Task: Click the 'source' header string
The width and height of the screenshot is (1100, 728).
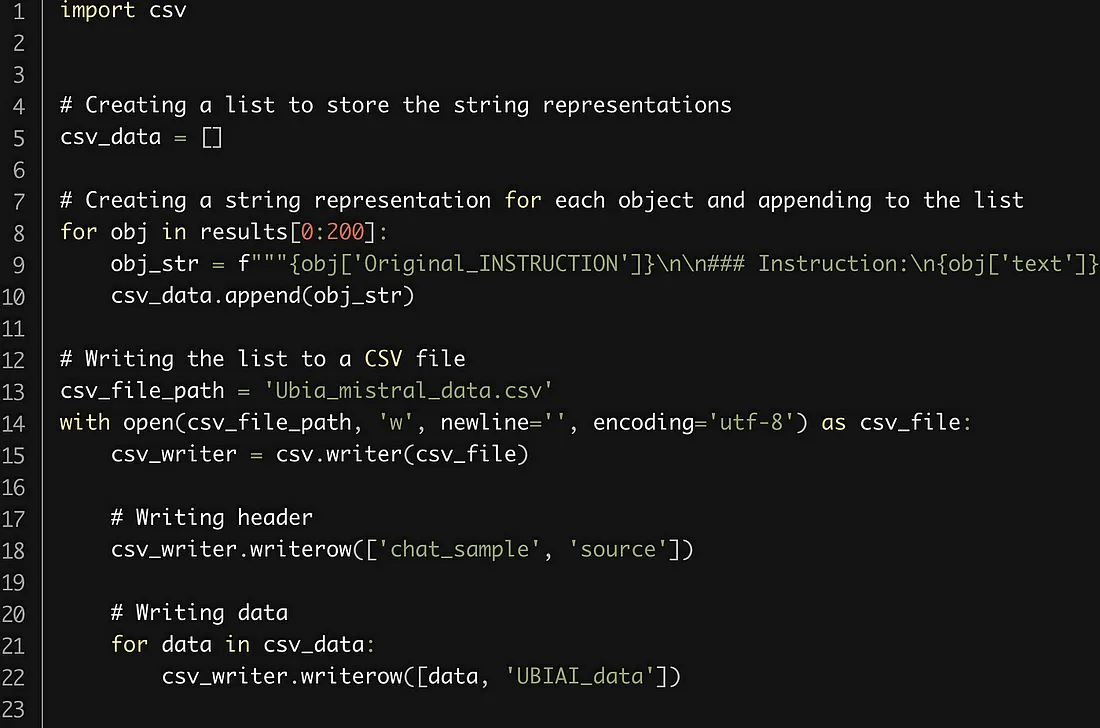Action: pyautogui.click(x=617, y=549)
